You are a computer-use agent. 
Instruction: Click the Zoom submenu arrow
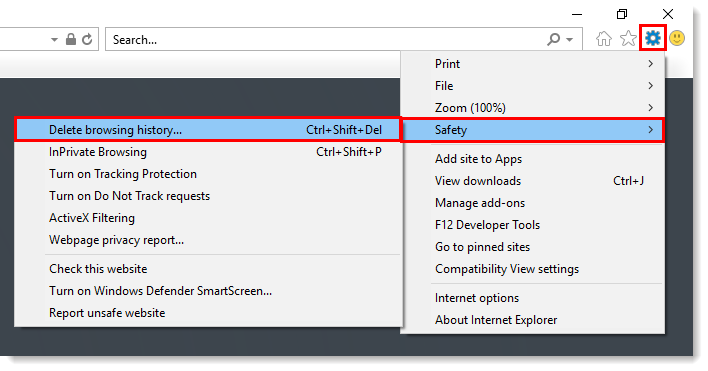650,108
